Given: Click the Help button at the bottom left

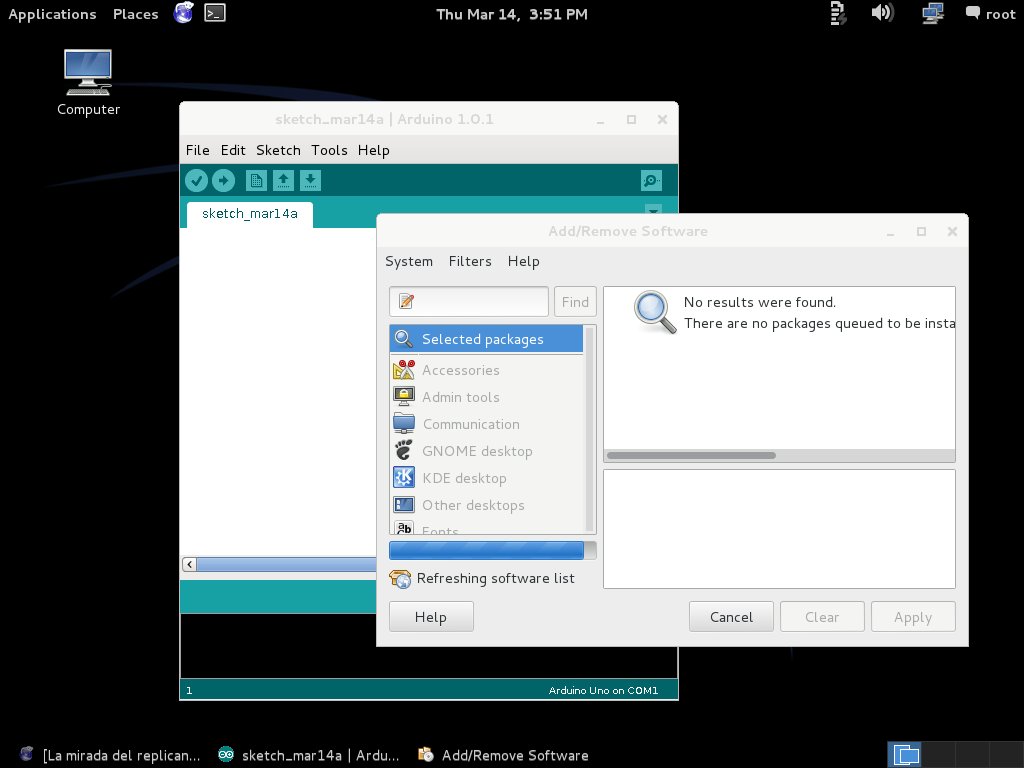Looking at the screenshot, I should 431,617.
